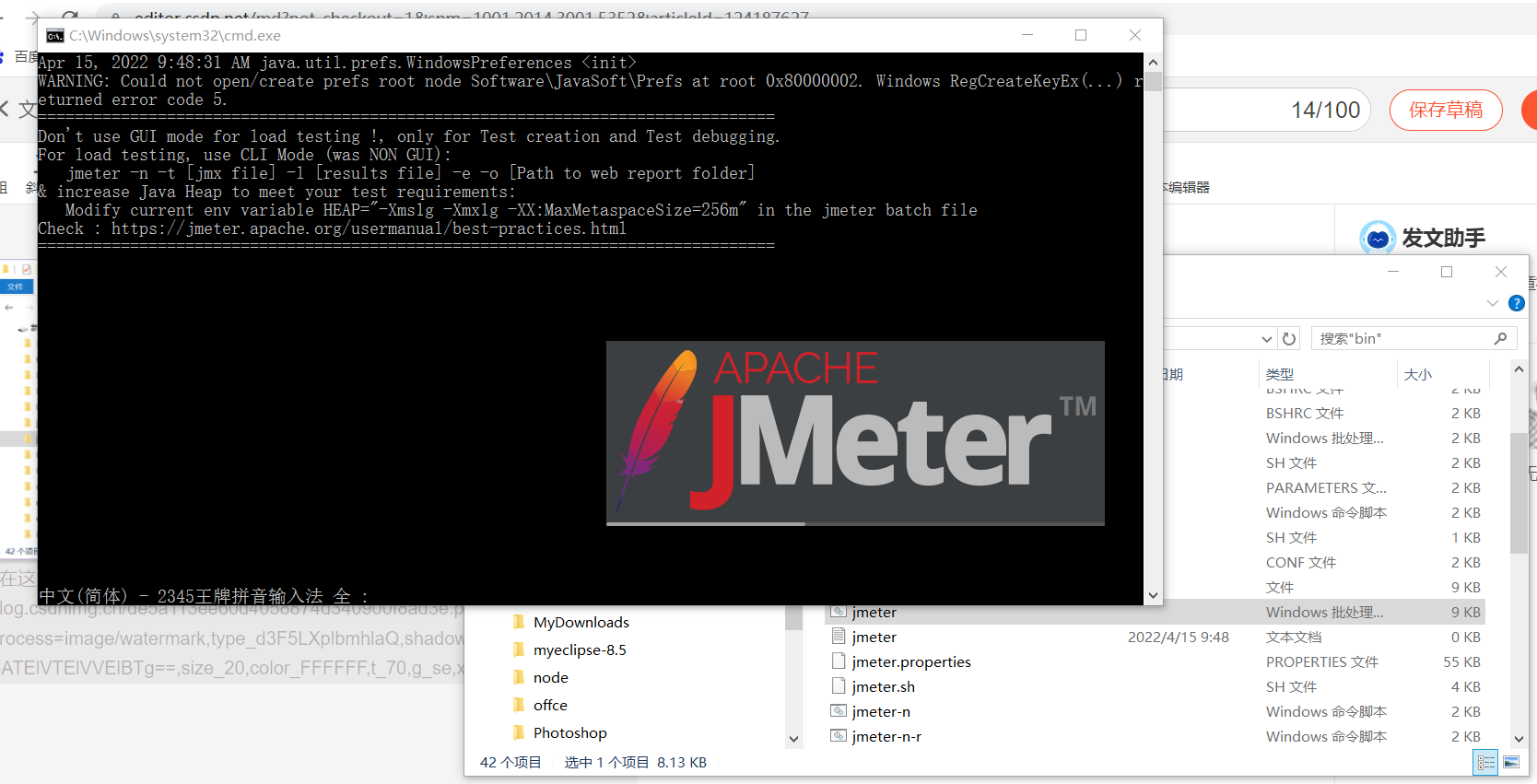This screenshot has height=784, width=1537.
Task: Select the node folder in the tree
Action: 550,677
